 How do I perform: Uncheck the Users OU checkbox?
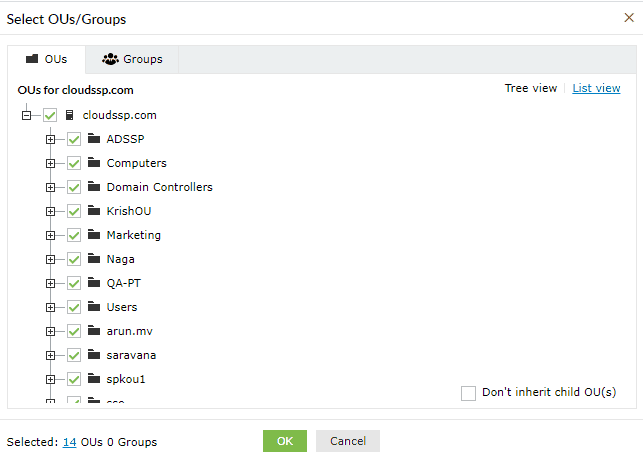(74, 307)
